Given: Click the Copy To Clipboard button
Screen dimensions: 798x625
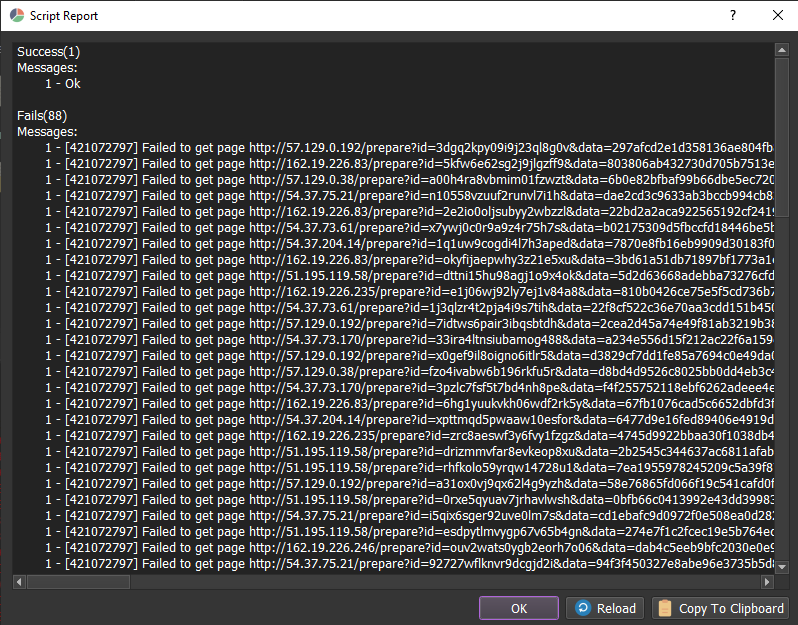Looking at the screenshot, I should (720, 608).
